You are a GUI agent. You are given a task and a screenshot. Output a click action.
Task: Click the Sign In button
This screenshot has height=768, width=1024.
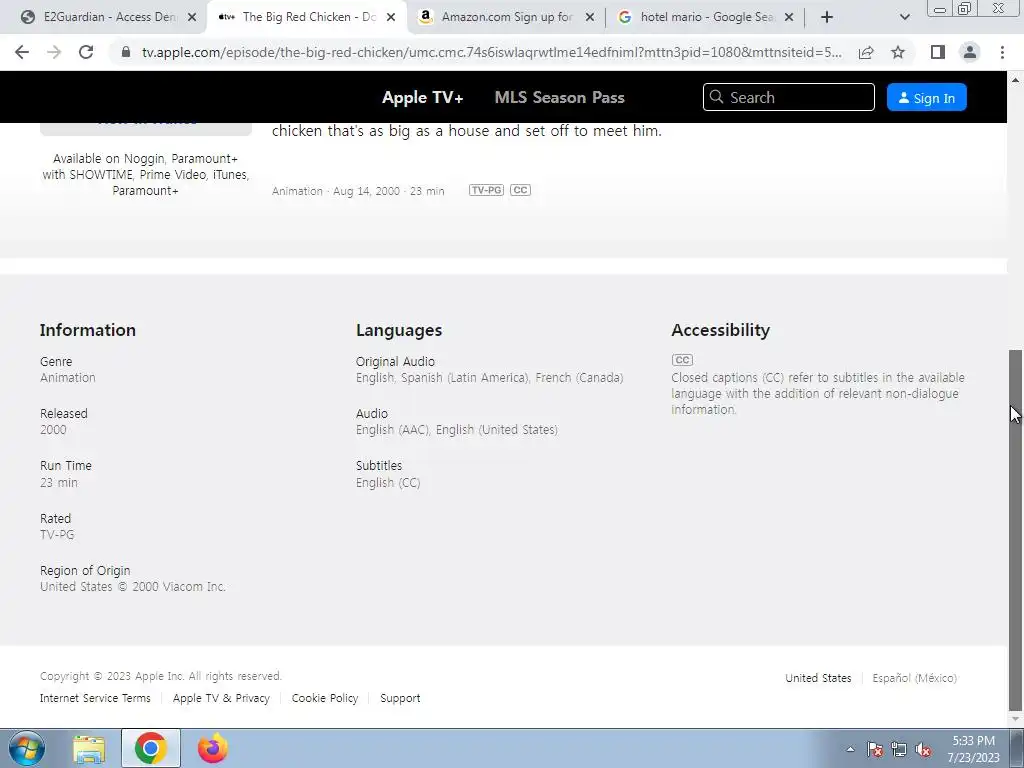926,97
